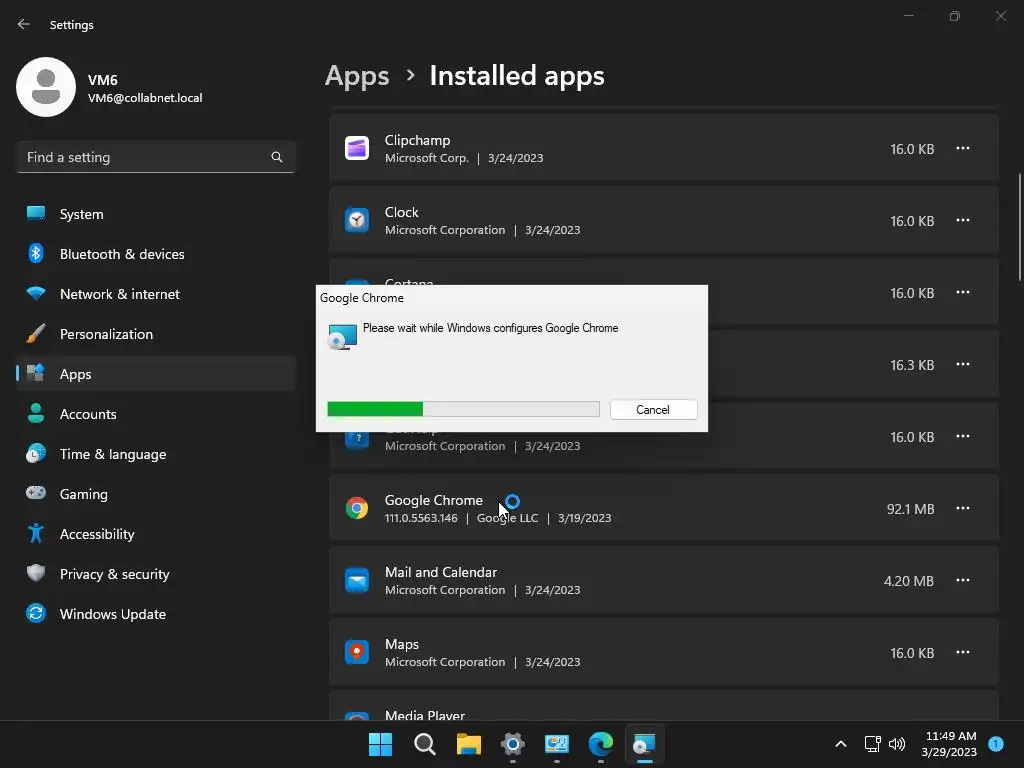Viewport: 1024px width, 768px height.
Task: Click the Find a setting search box
Action: tap(155, 157)
